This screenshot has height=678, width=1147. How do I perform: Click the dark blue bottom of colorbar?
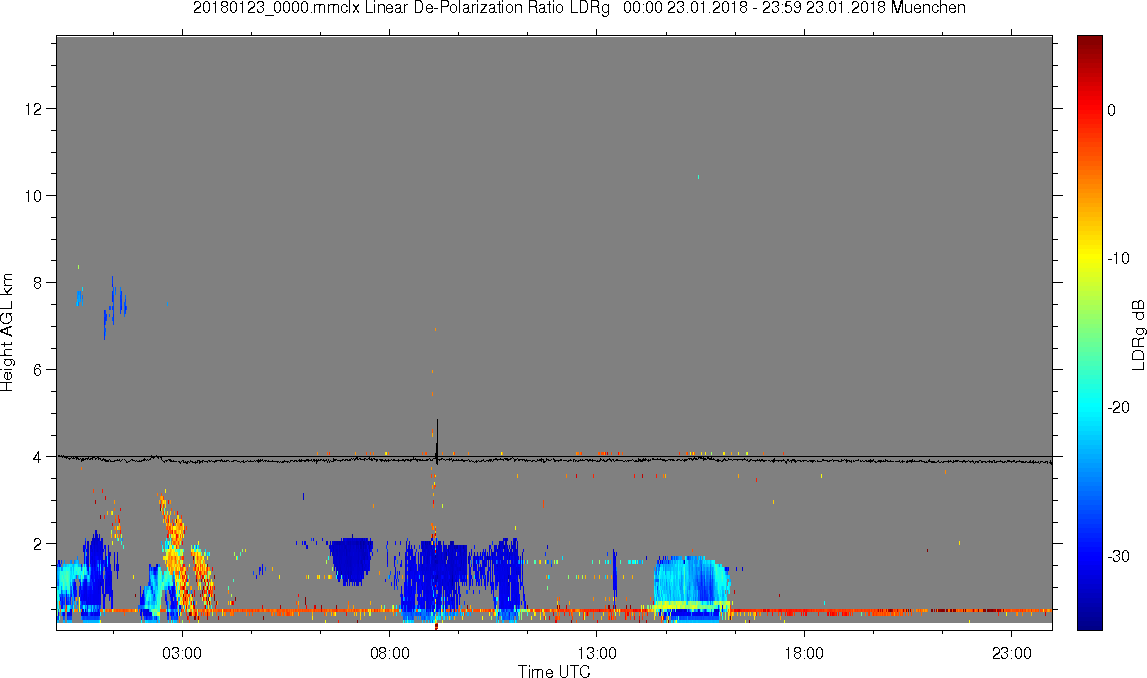tap(1089, 620)
